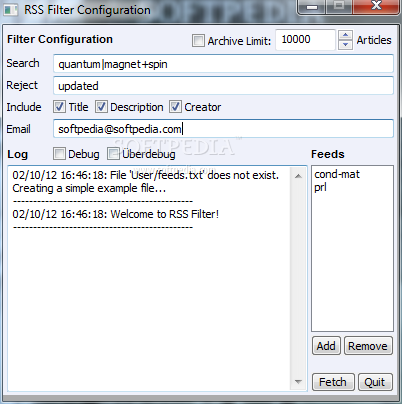Click log scrollbar down arrow
The height and width of the screenshot is (404, 402).
299,382
